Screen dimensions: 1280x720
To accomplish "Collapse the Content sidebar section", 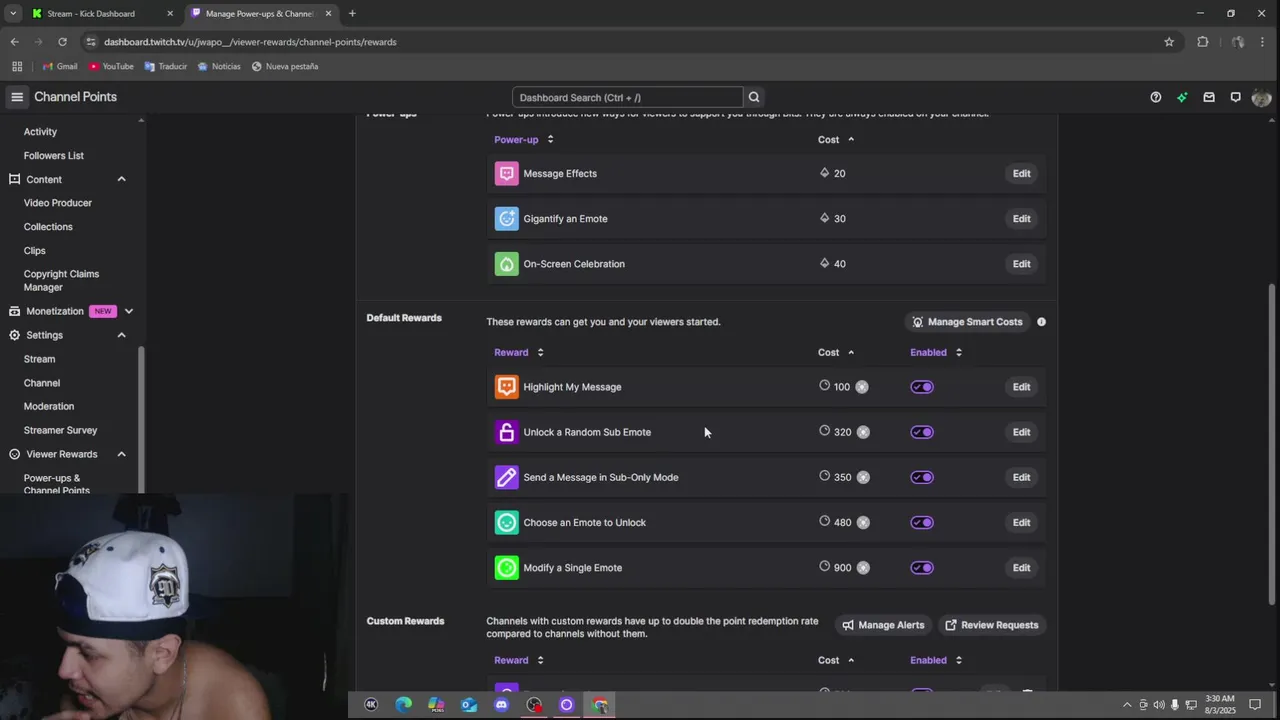I will click(x=121, y=179).
